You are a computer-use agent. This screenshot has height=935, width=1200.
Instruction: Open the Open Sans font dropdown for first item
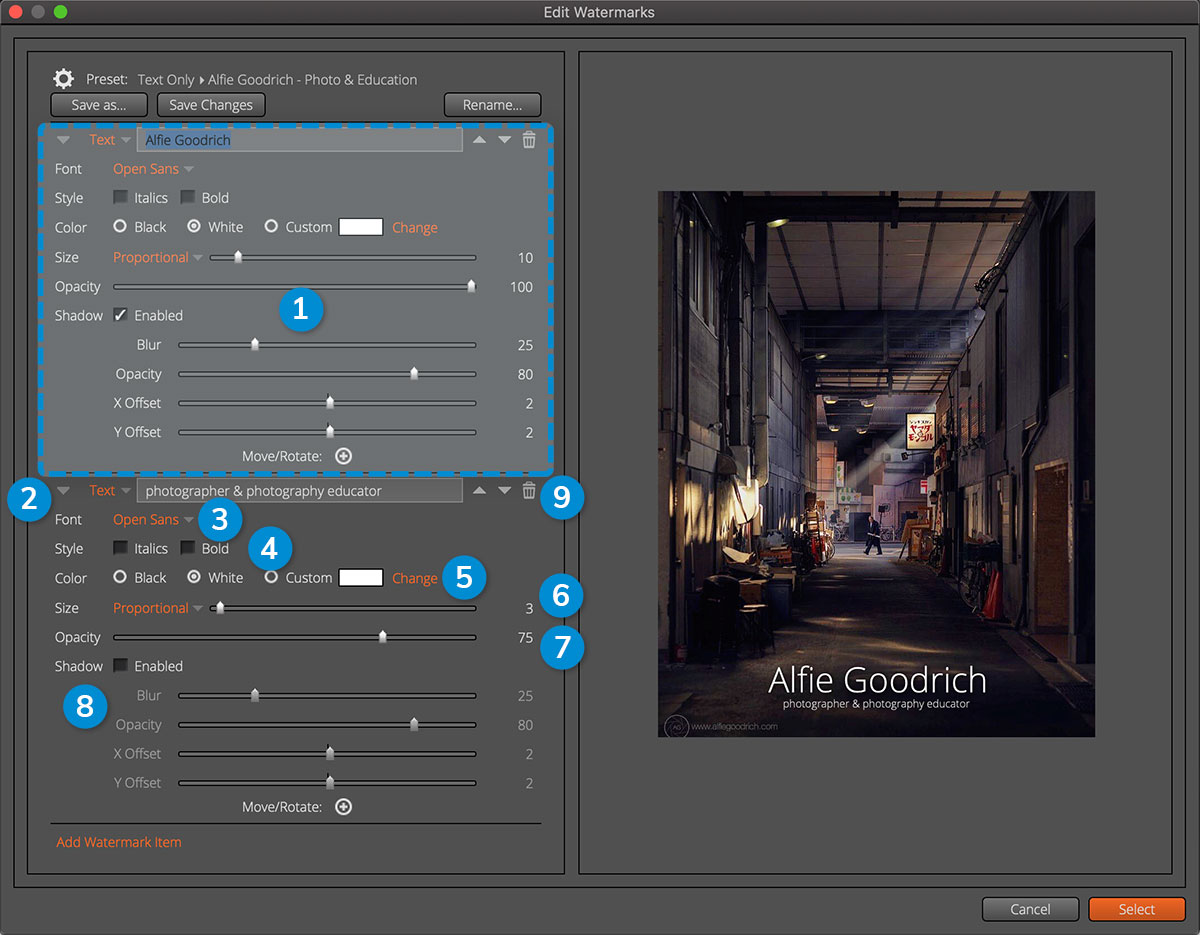click(x=153, y=169)
